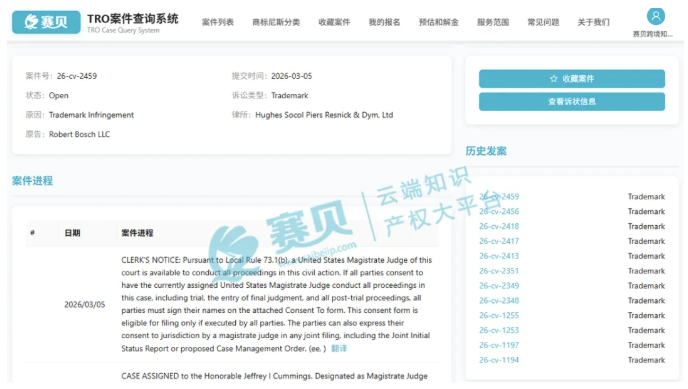Image resolution: width=688 pixels, height=389 pixels.
Task: Select the case number 26-cv-2459 in details
Action: 77,76
